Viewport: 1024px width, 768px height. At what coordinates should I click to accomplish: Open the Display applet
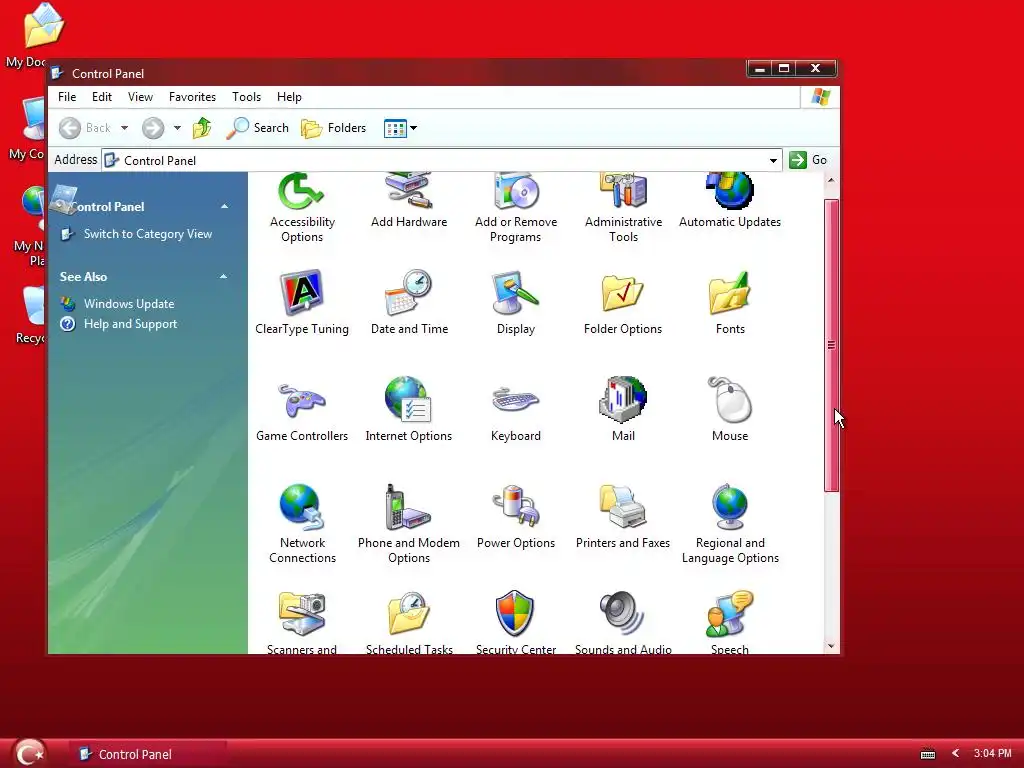coord(515,302)
